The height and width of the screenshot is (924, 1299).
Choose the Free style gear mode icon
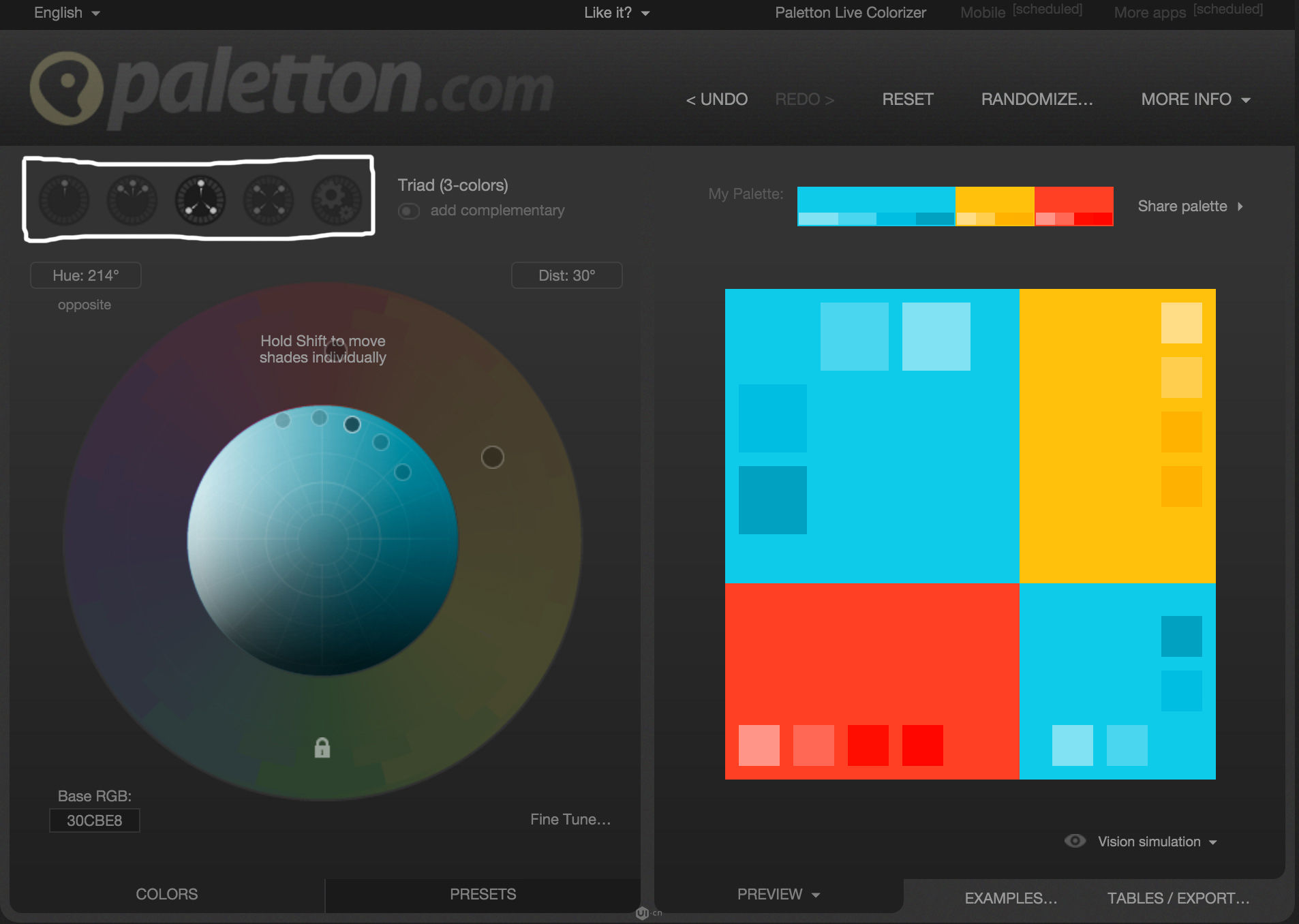coord(336,200)
